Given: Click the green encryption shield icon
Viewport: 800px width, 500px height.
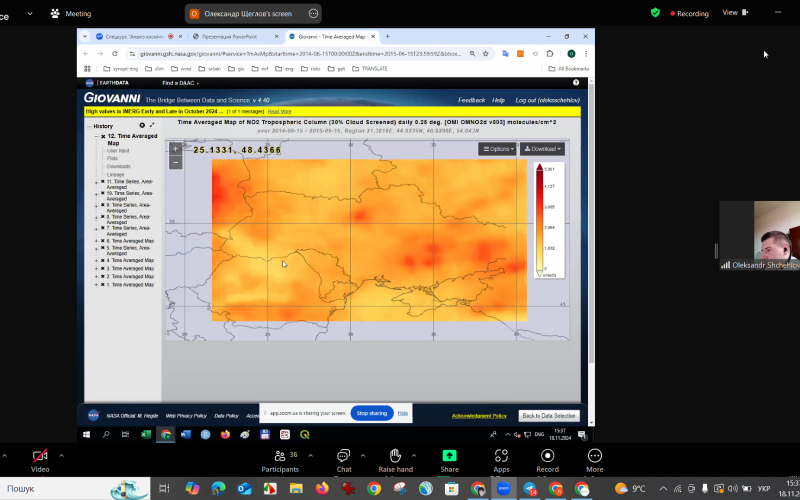Looking at the screenshot, I should [656, 13].
